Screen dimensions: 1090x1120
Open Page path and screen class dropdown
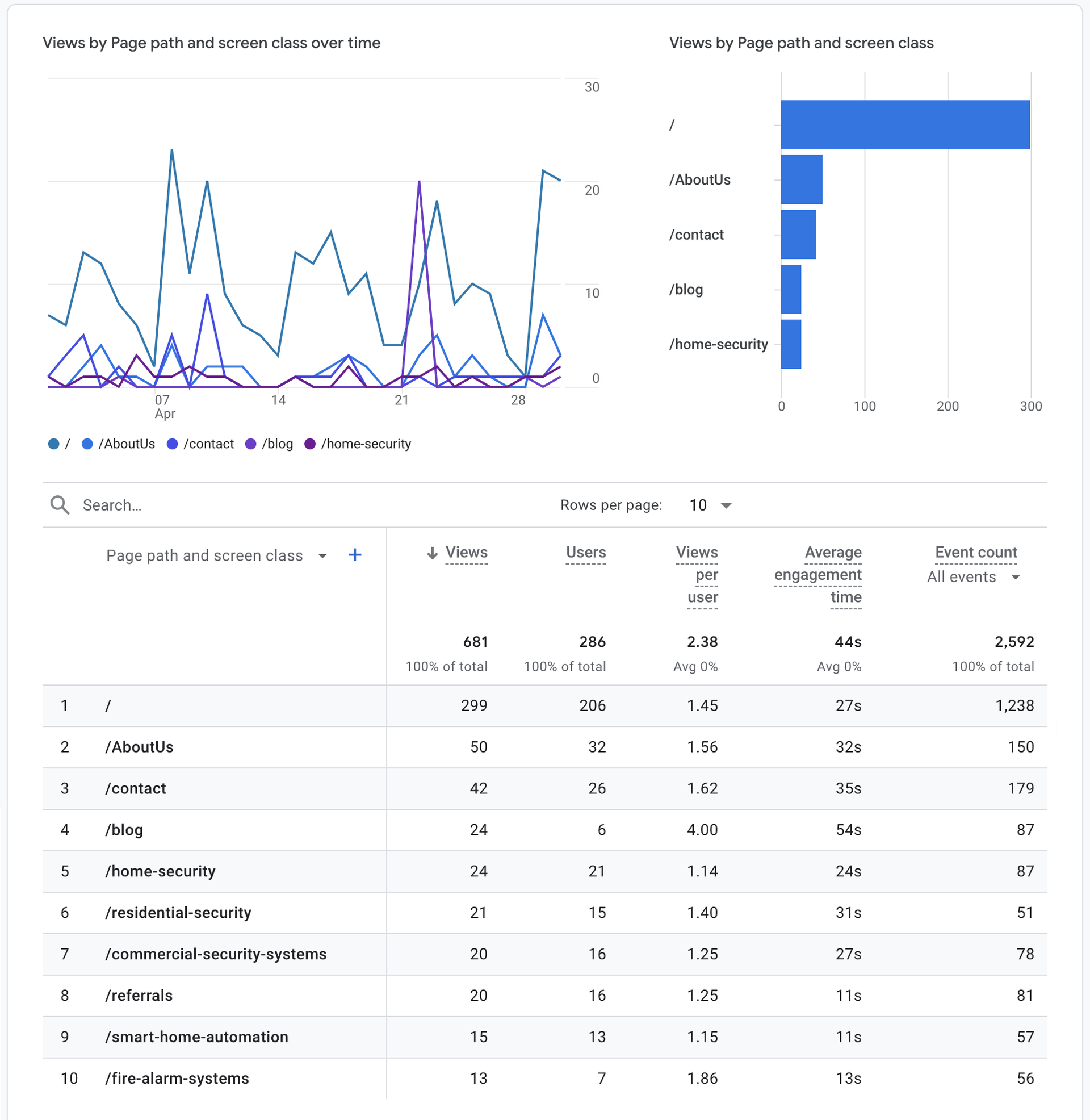[322, 556]
